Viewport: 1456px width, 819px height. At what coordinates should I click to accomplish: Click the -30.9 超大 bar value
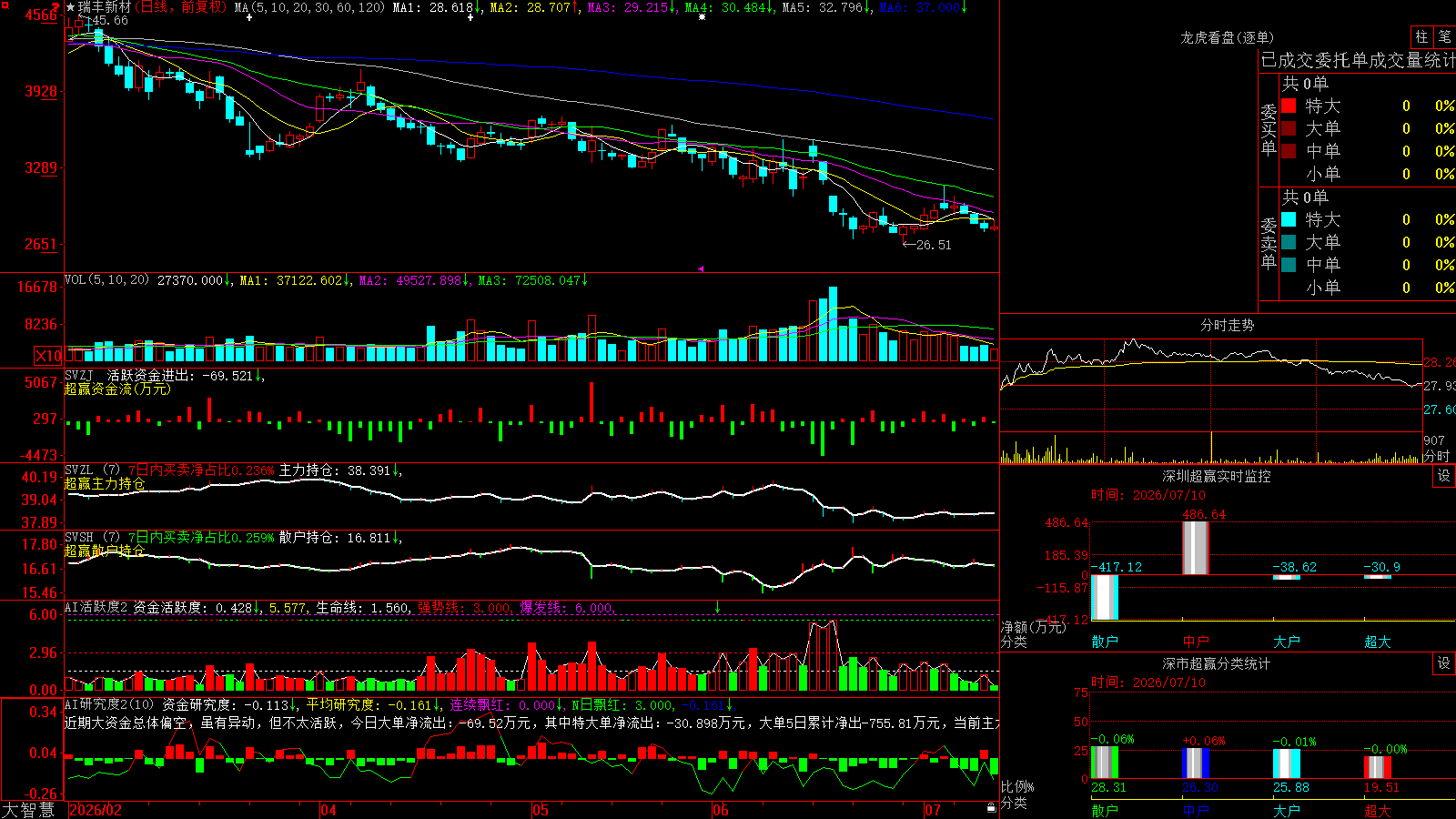point(1381,567)
